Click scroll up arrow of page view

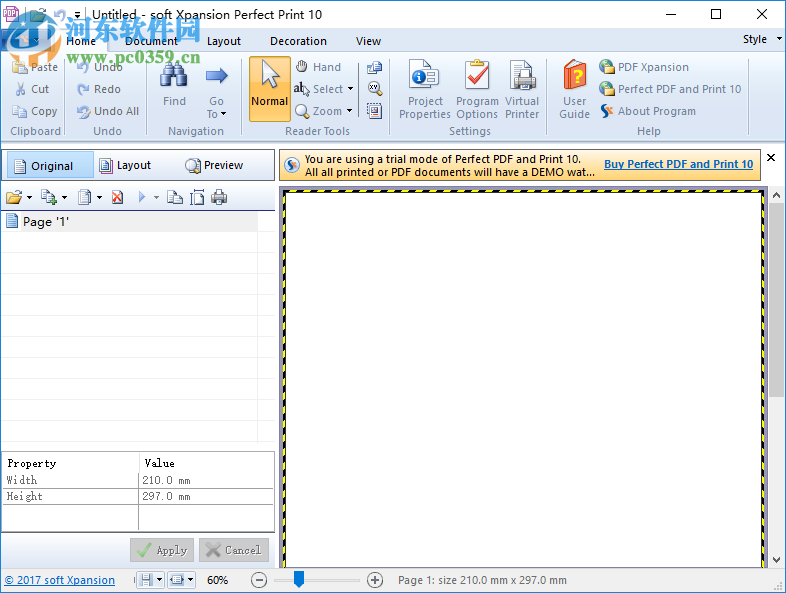tap(776, 195)
